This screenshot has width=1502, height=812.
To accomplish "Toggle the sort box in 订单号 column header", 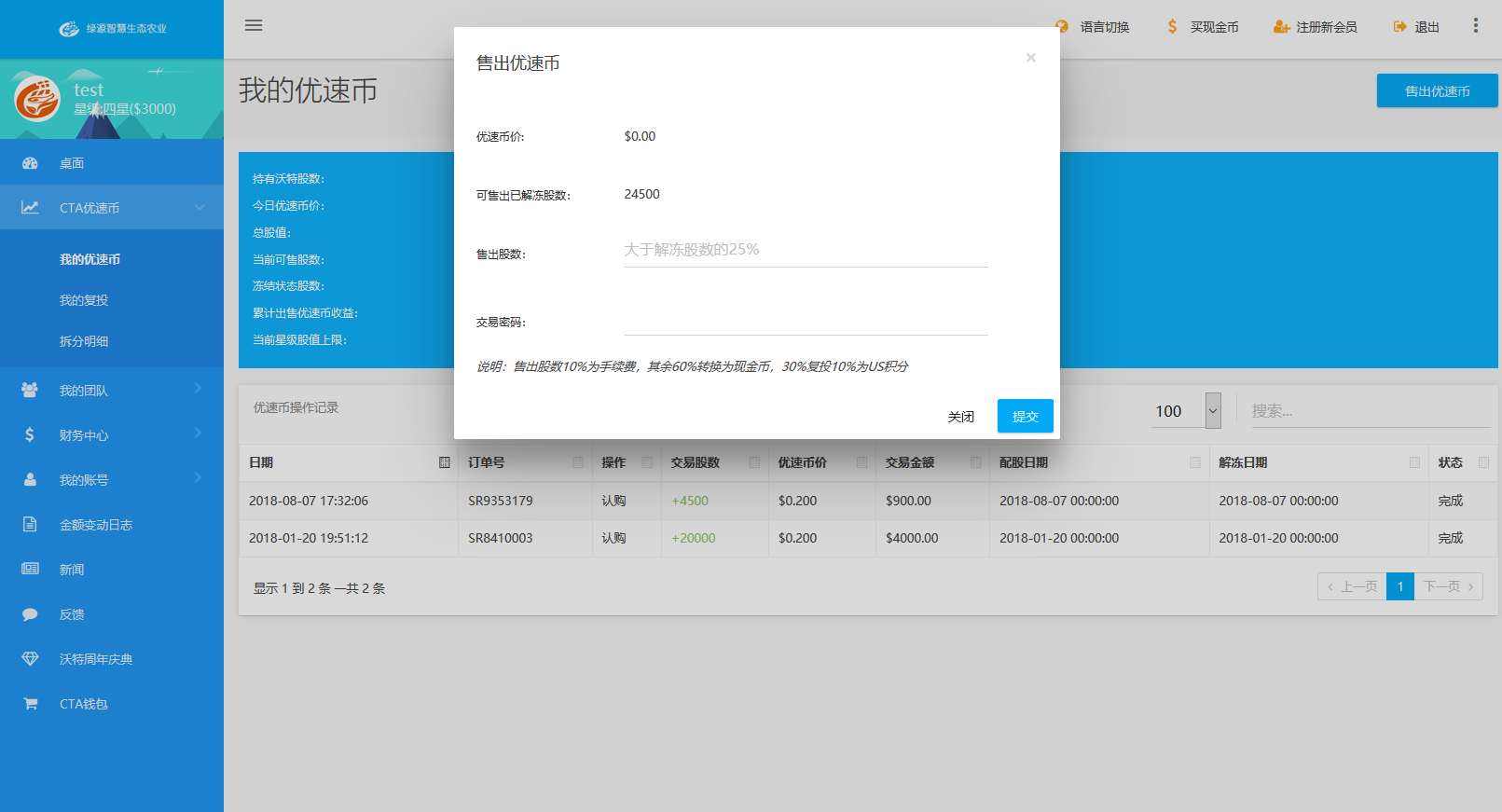I will pyautogui.click(x=578, y=462).
